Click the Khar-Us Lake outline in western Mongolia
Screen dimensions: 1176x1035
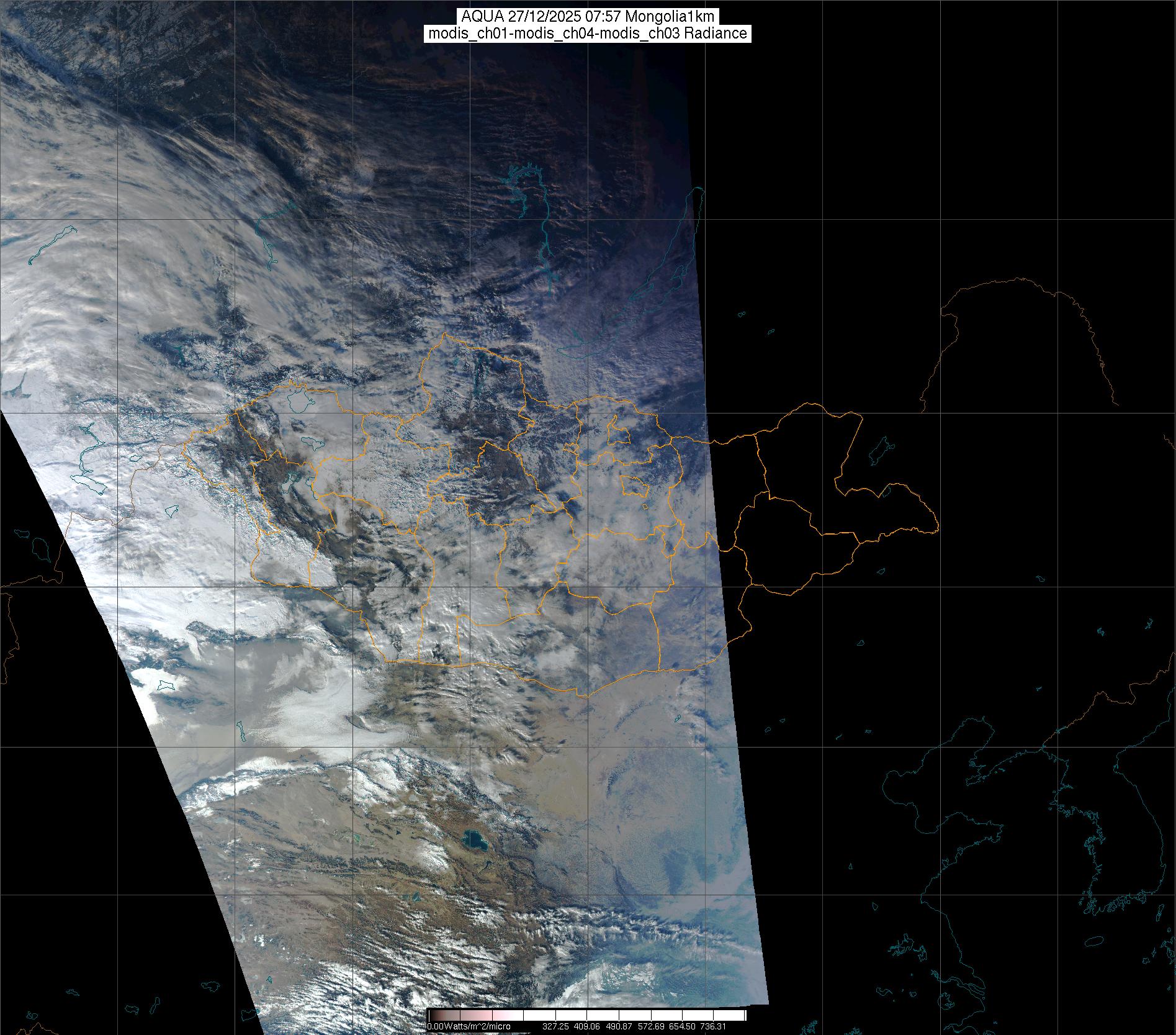coord(290,480)
